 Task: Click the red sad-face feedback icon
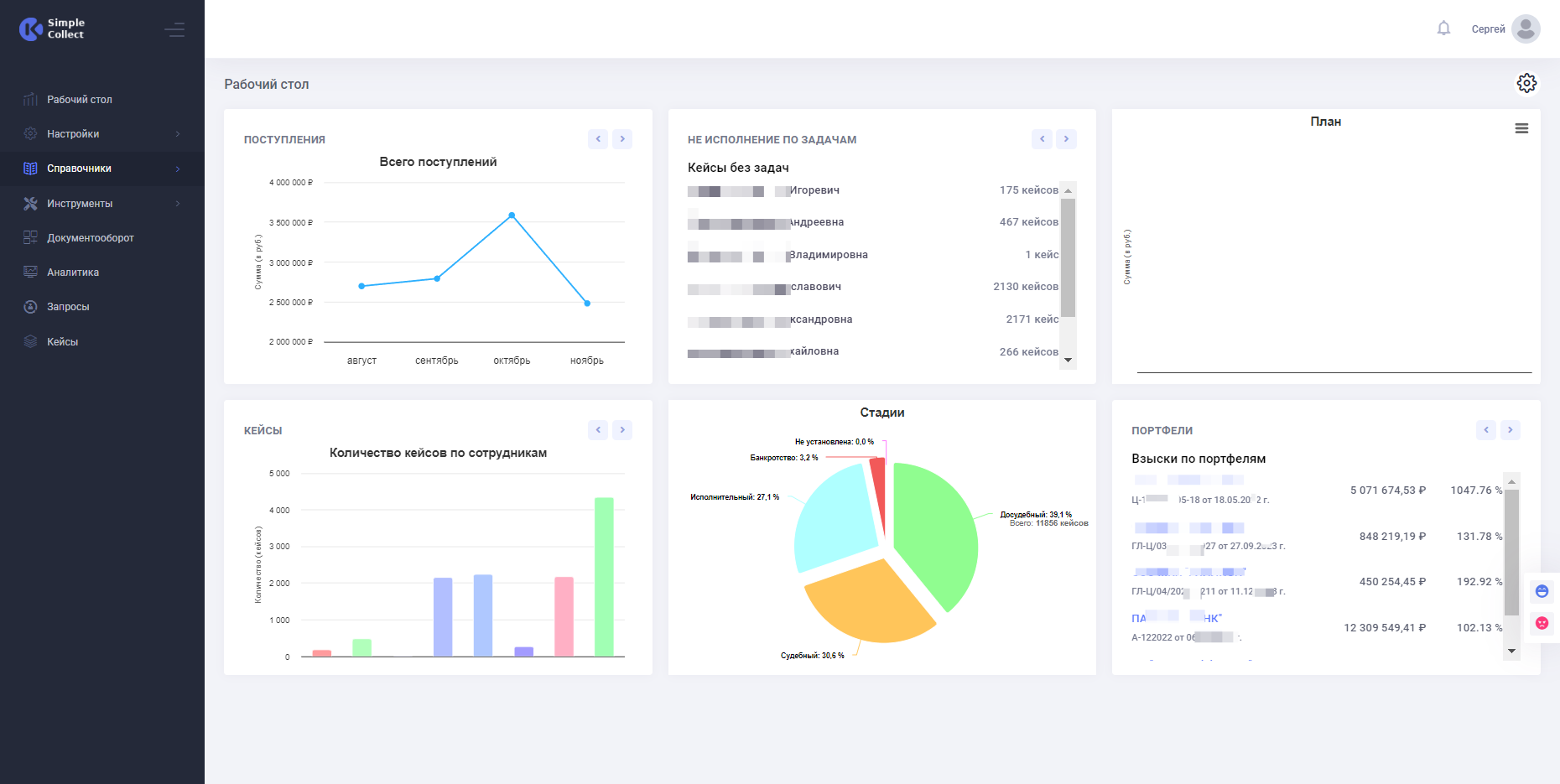[1542, 623]
